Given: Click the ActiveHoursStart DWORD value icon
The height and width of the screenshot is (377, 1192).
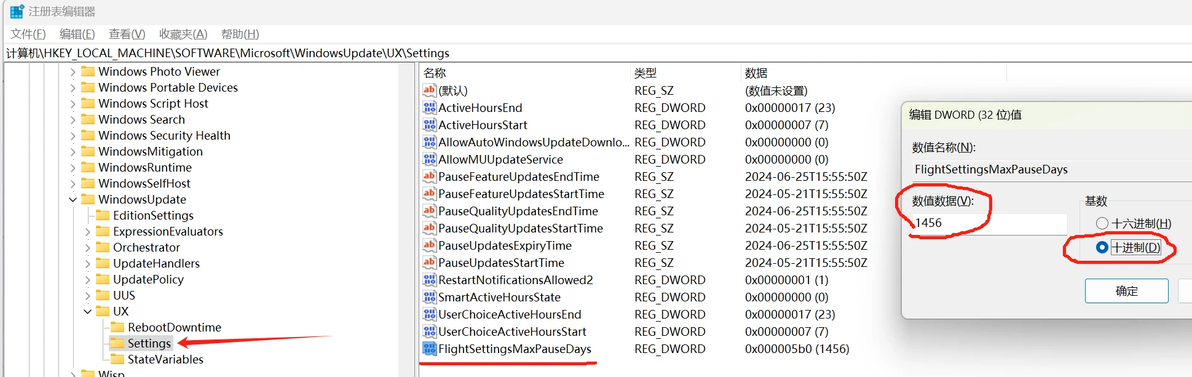Looking at the screenshot, I should pos(430,125).
